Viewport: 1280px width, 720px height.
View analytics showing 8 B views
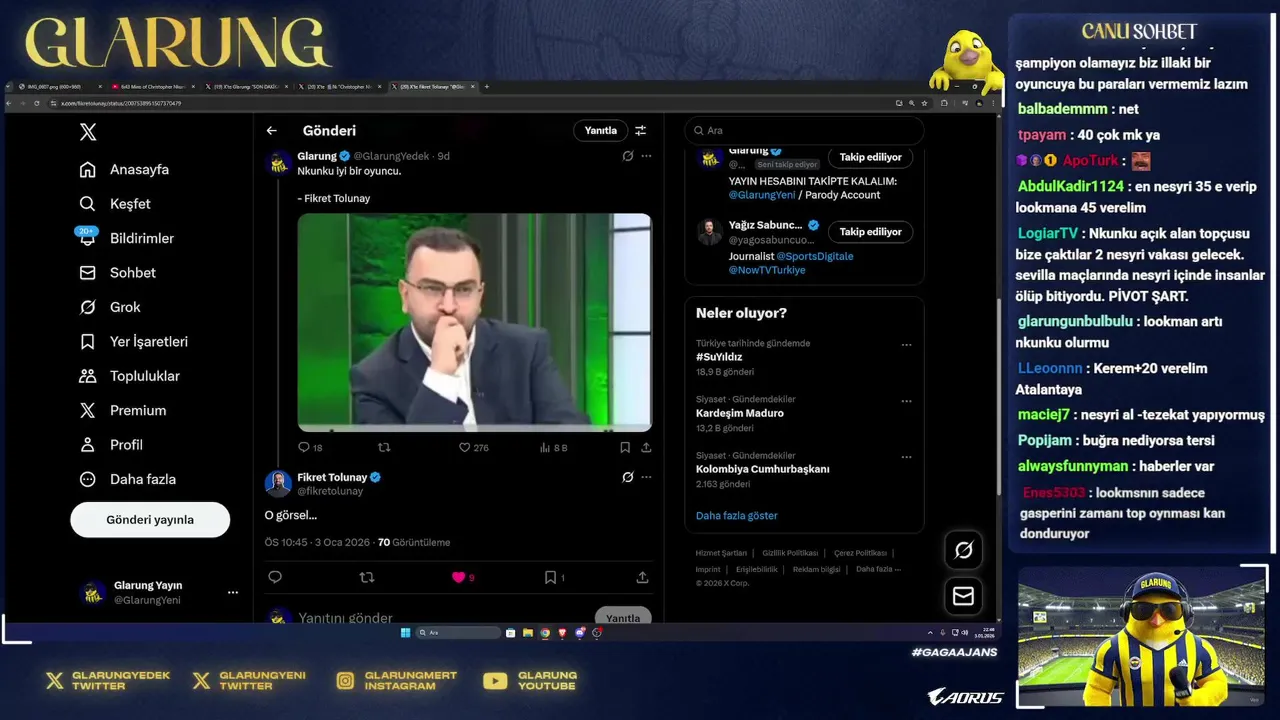pos(553,448)
